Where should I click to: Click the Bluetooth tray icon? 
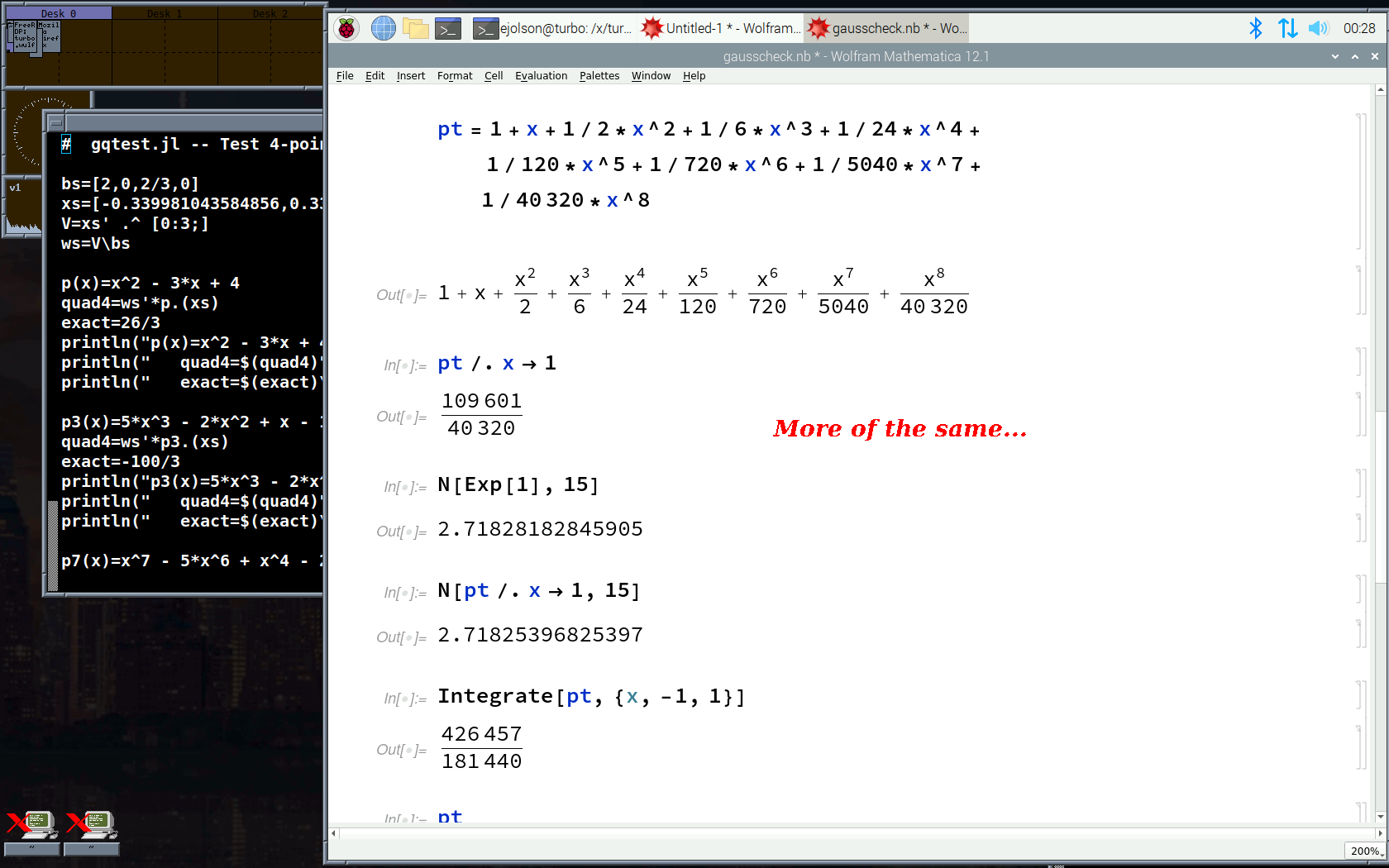[1255, 28]
